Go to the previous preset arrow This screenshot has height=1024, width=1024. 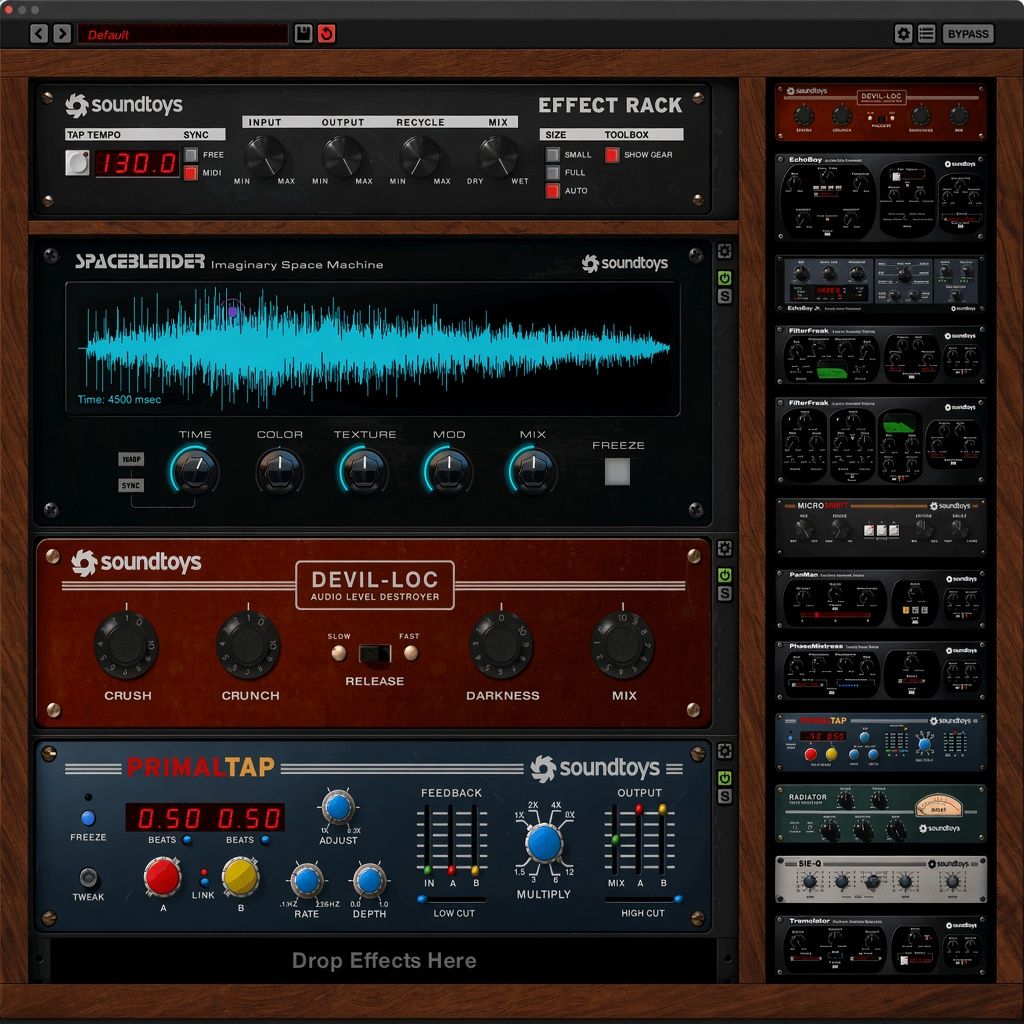tap(39, 33)
